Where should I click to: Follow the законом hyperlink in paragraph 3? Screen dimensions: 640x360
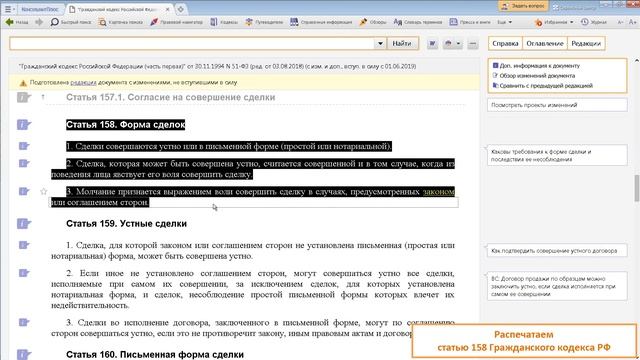coord(438,192)
